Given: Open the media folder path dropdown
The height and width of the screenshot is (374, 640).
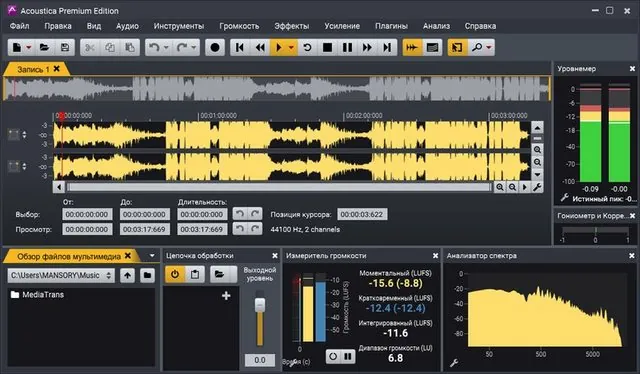Looking at the screenshot, I should (61, 276).
